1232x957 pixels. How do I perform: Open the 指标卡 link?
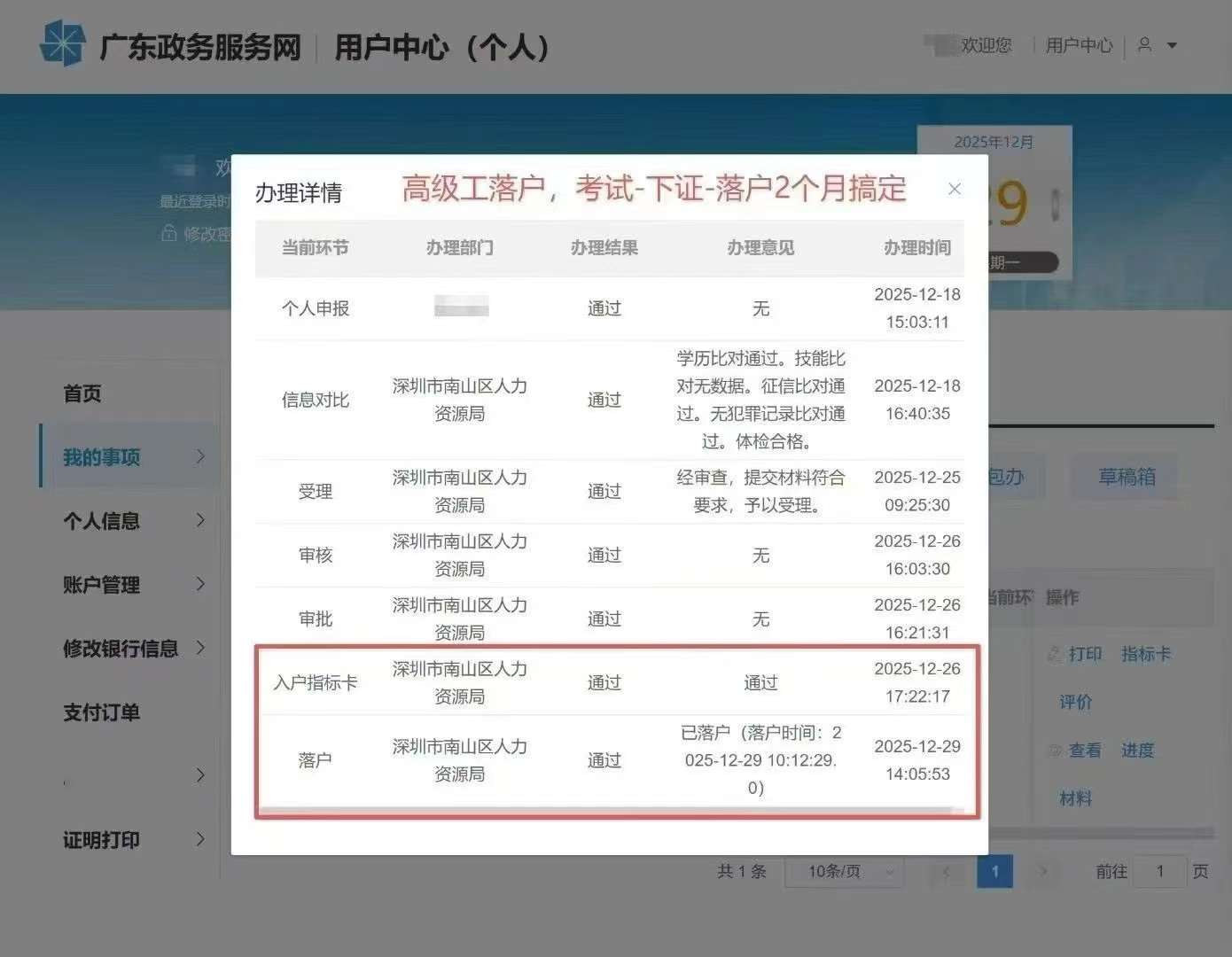click(1145, 654)
